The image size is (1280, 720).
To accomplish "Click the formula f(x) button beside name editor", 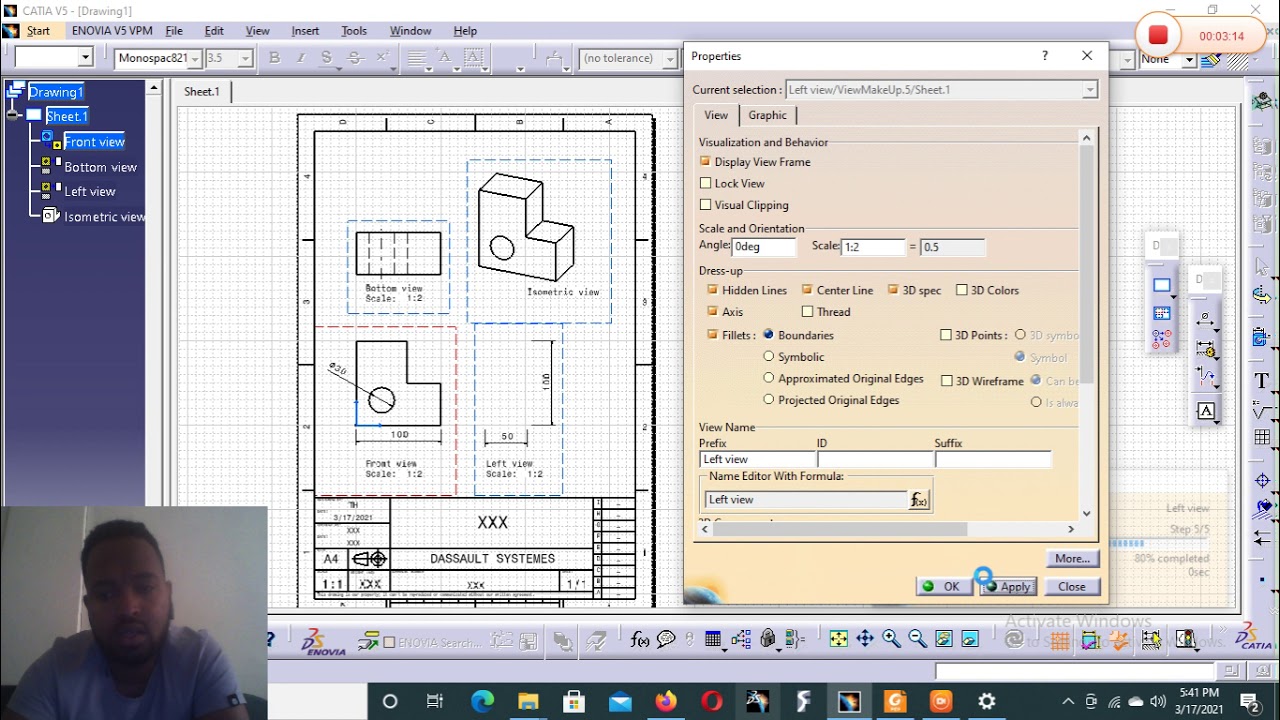I will (918, 500).
